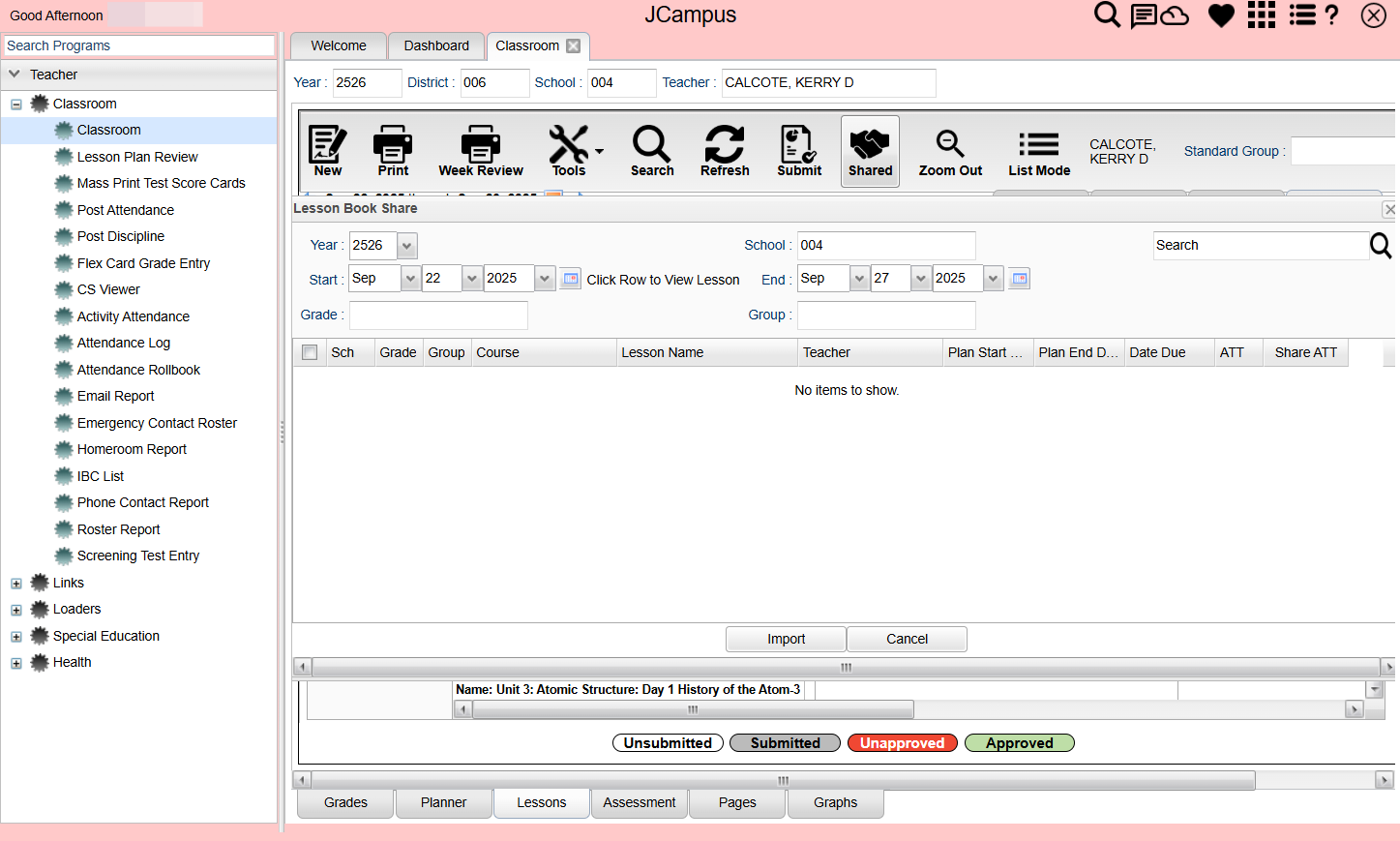This screenshot has height=841, width=1400.
Task: Open the End year 2025 dropdown
Action: click(994, 279)
